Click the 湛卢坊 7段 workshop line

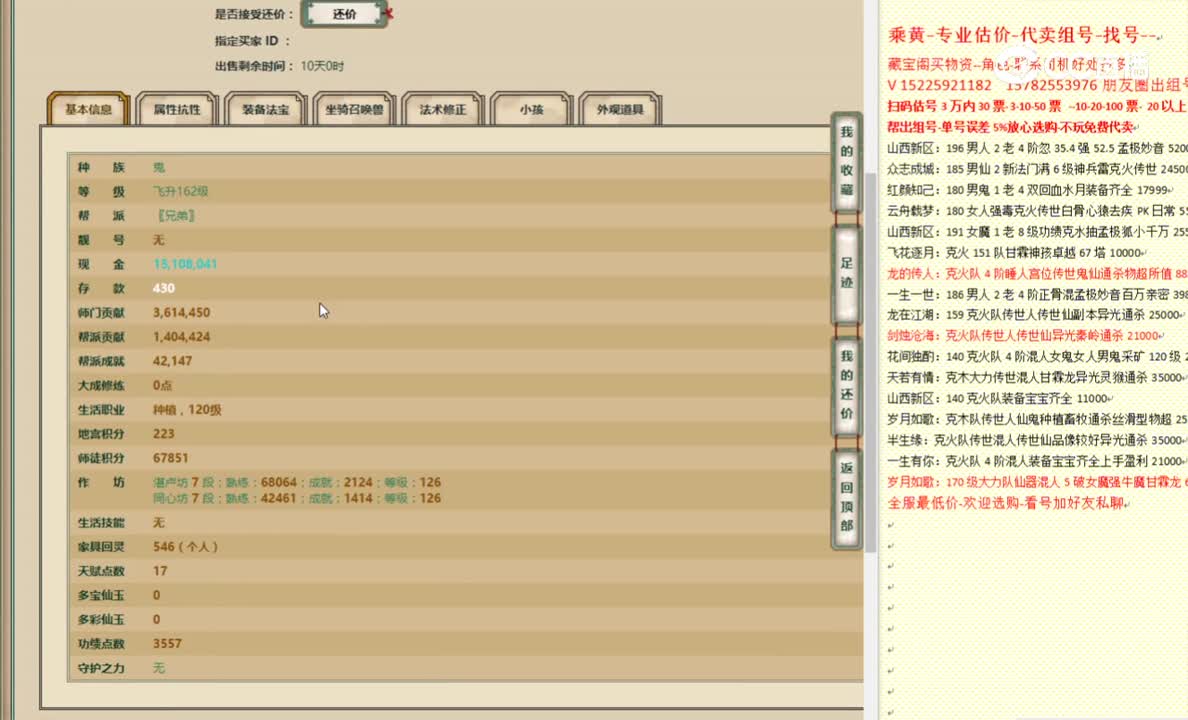[x=297, y=482]
